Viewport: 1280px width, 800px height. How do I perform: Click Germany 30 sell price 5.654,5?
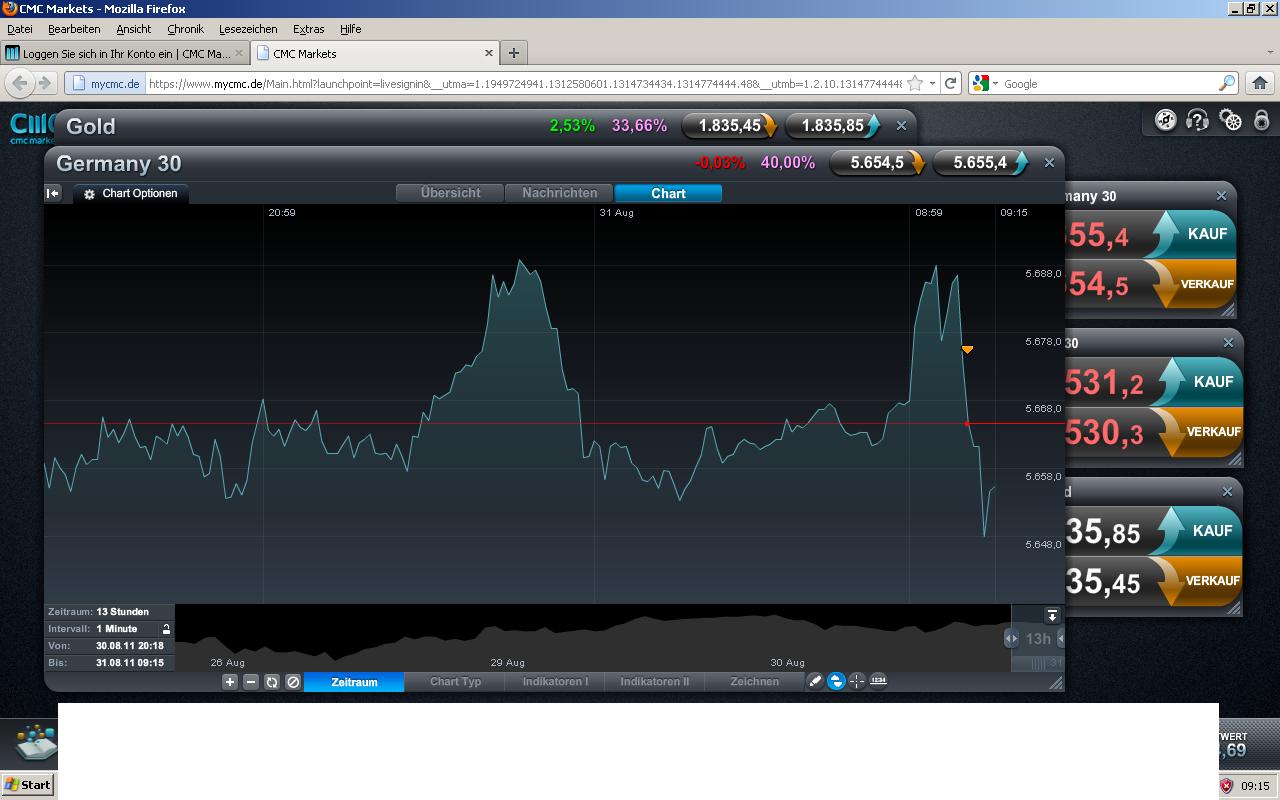(877, 162)
